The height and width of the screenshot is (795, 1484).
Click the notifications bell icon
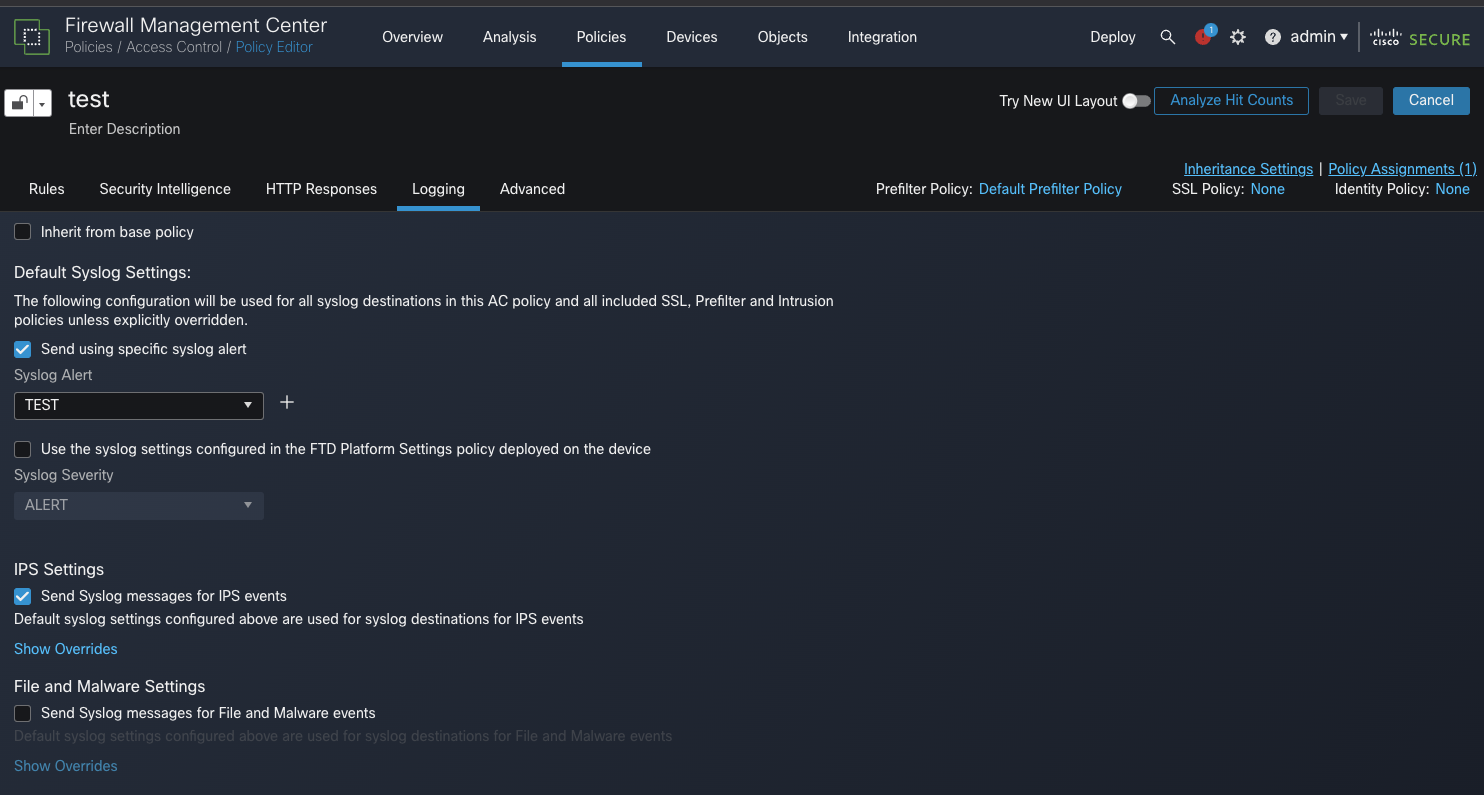coord(1202,37)
